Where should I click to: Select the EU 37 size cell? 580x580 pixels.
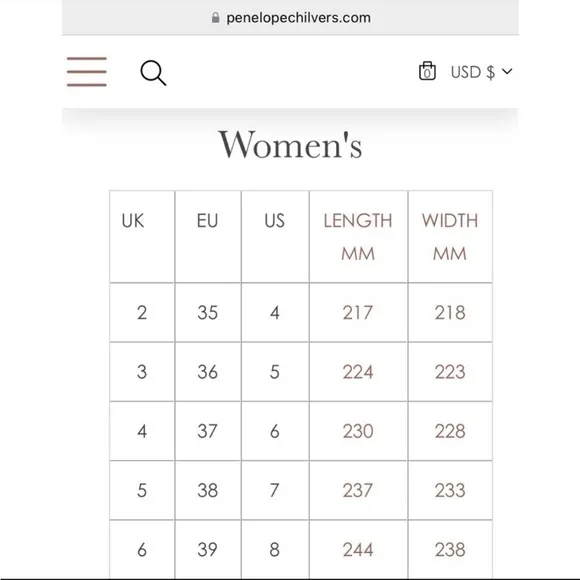point(208,431)
